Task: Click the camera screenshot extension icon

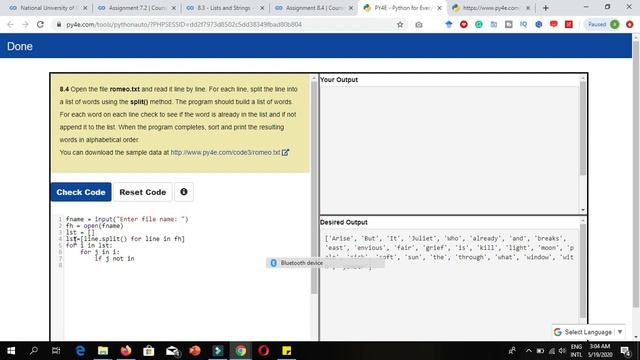Action: point(419,24)
